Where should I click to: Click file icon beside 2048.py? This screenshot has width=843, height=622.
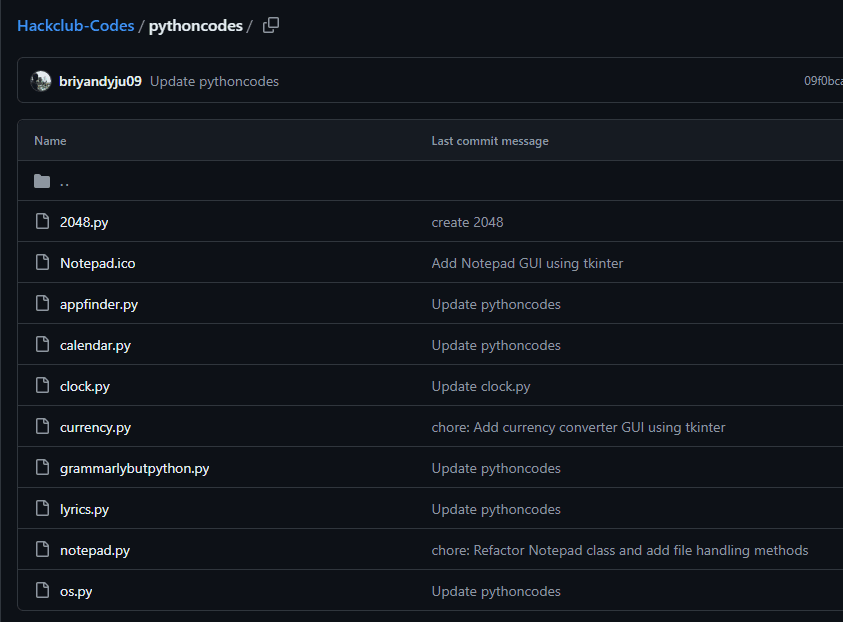click(x=42, y=222)
